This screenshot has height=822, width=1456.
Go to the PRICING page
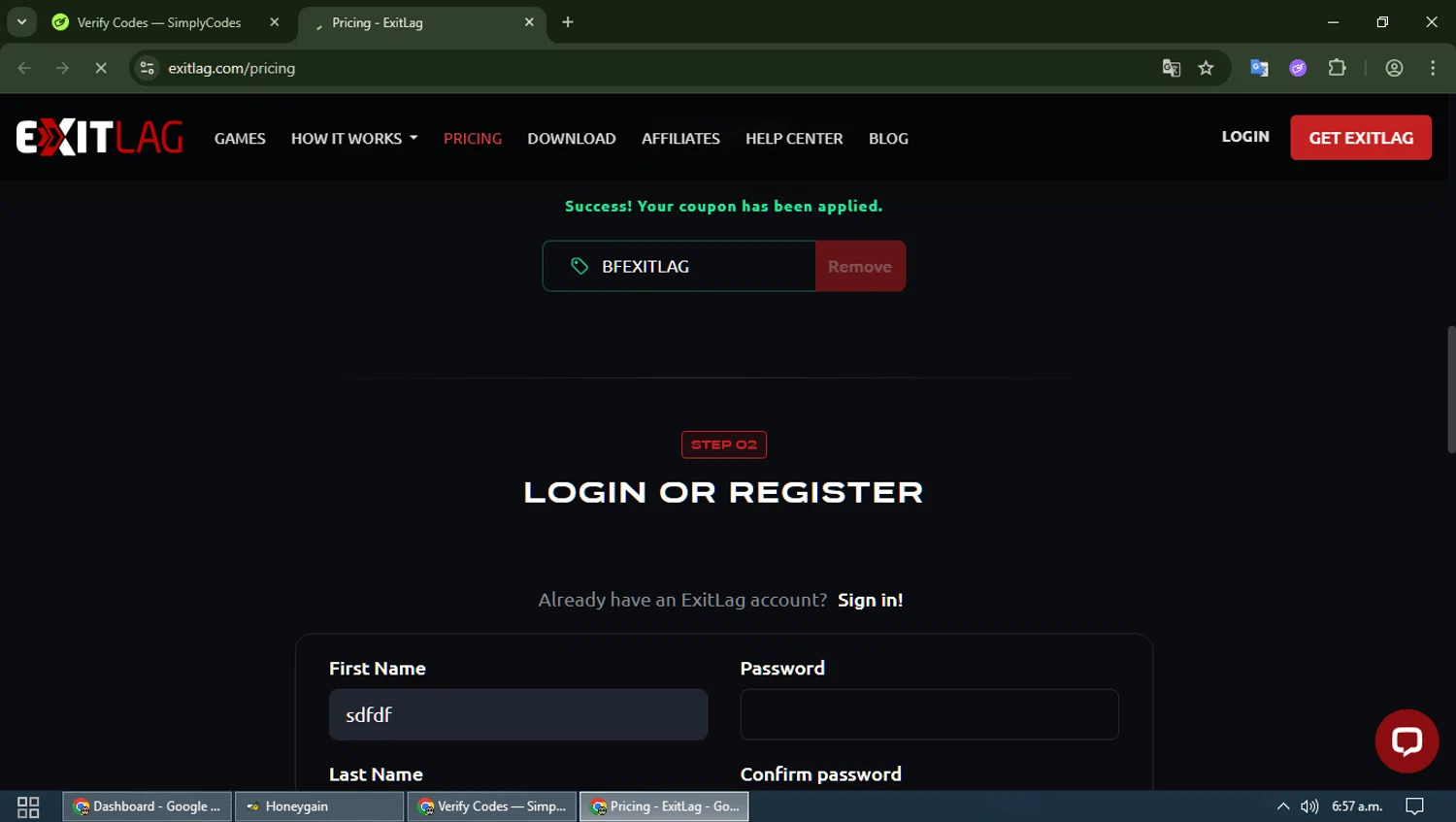pyautogui.click(x=473, y=139)
